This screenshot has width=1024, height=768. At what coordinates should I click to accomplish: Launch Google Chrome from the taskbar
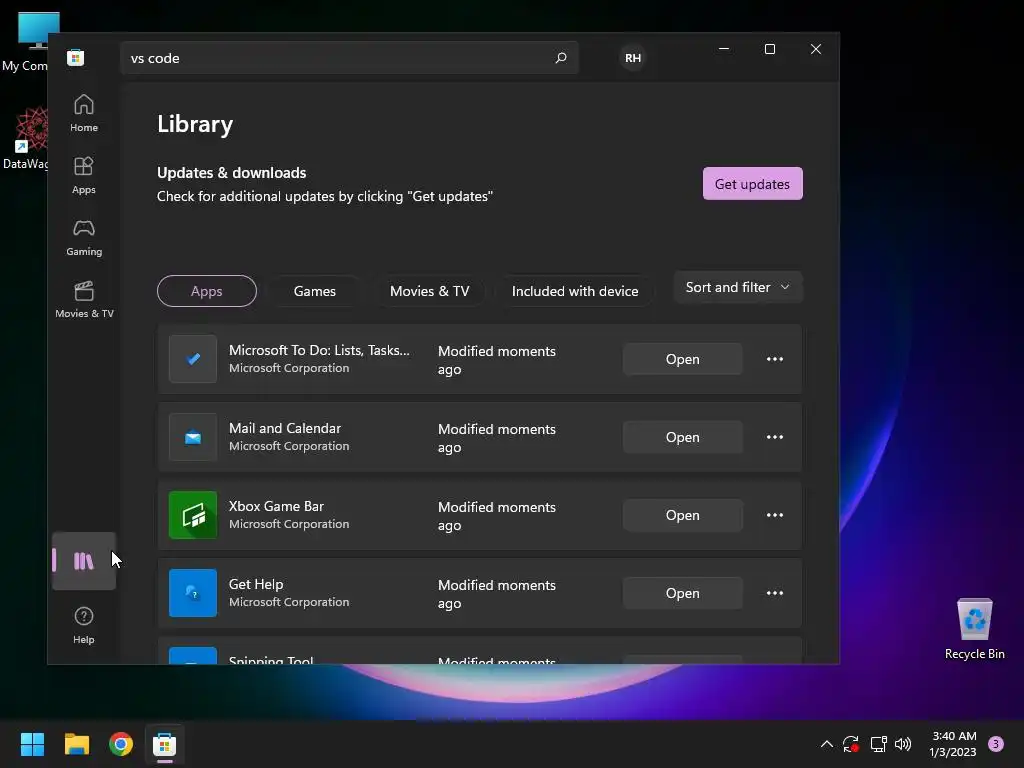tap(121, 744)
